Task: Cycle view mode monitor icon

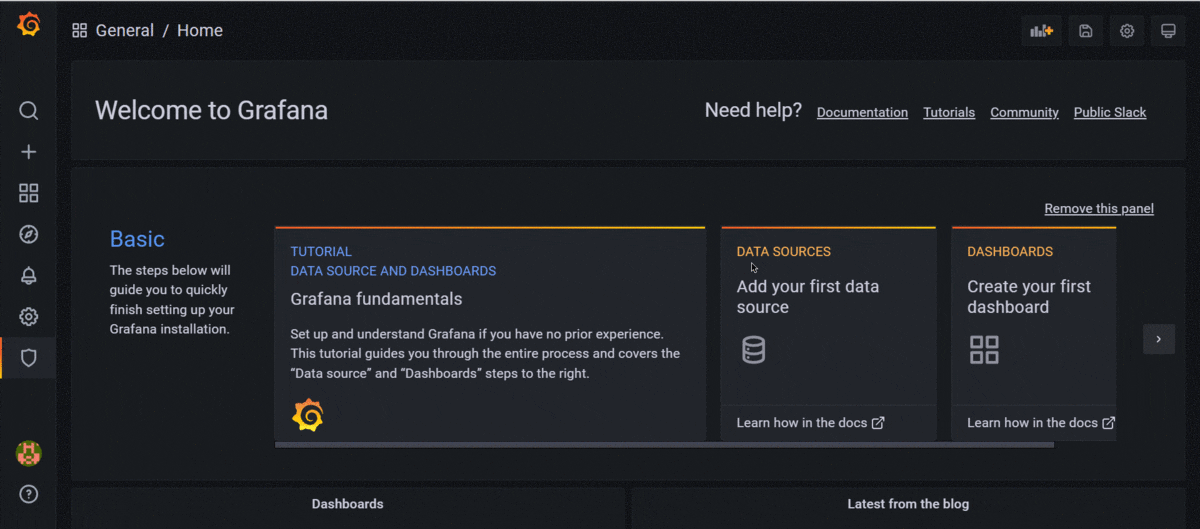Action: pos(1167,31)
